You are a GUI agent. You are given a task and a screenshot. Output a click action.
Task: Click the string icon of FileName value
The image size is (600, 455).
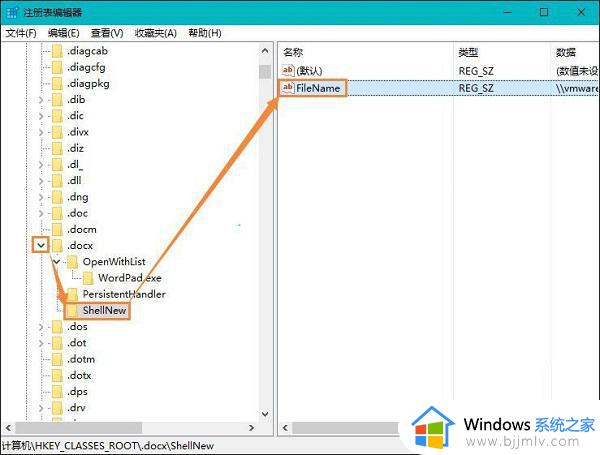pyautogui.click(x=288, y=88)
